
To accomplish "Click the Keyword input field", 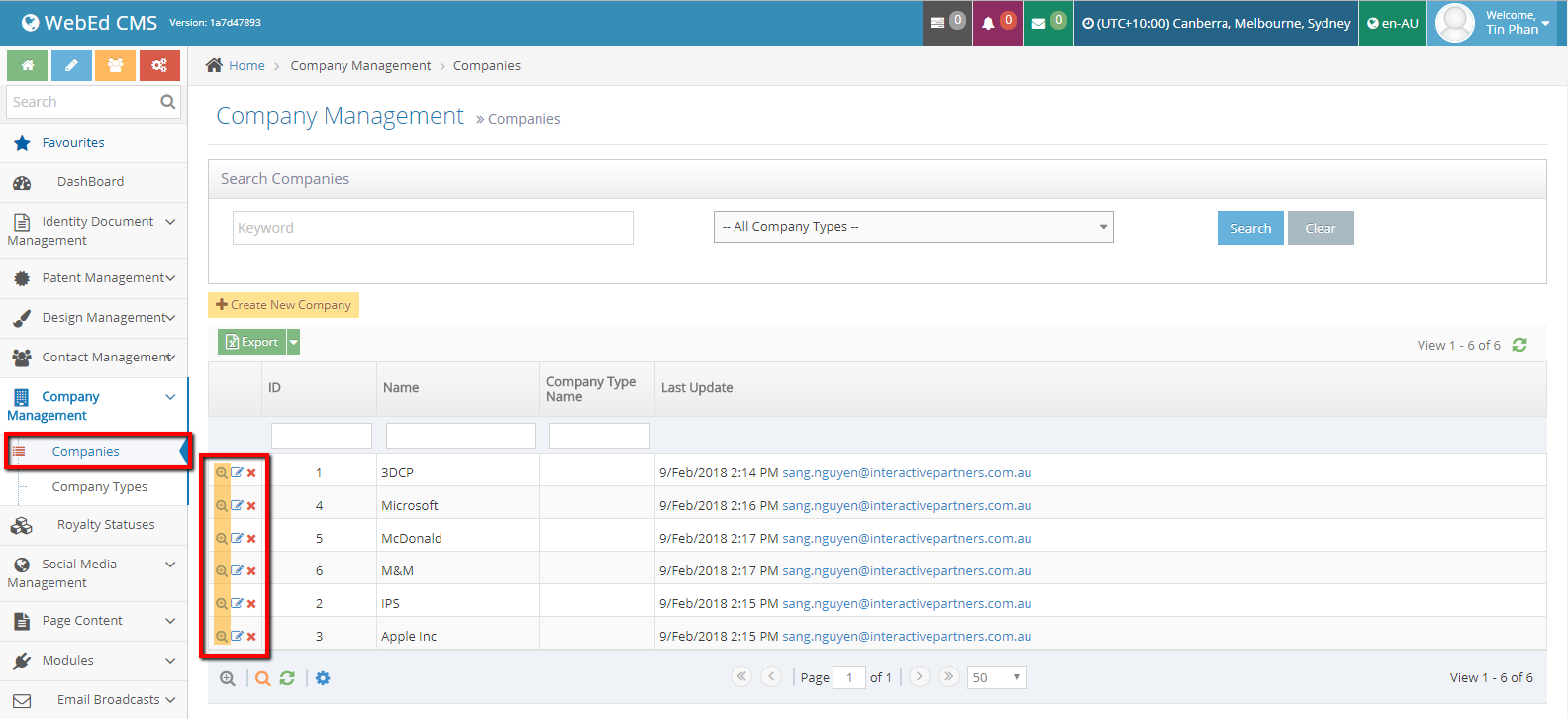I will pyautogui.click(x=433, y=228).
